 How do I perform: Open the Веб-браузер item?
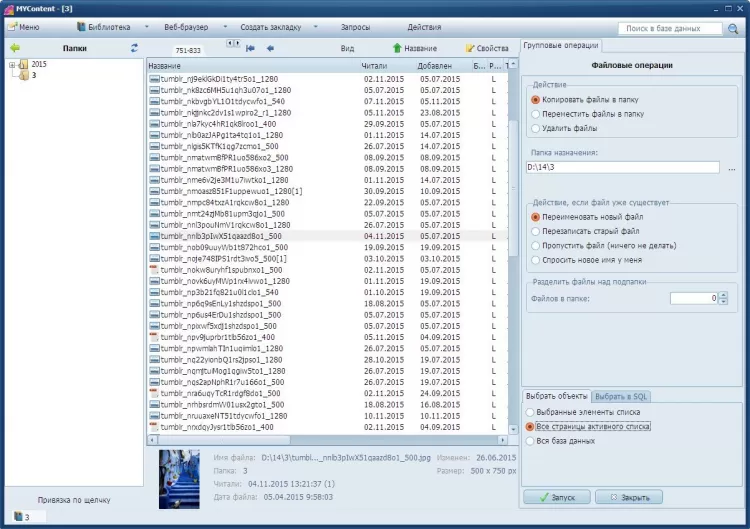click(x=186, y=27)
